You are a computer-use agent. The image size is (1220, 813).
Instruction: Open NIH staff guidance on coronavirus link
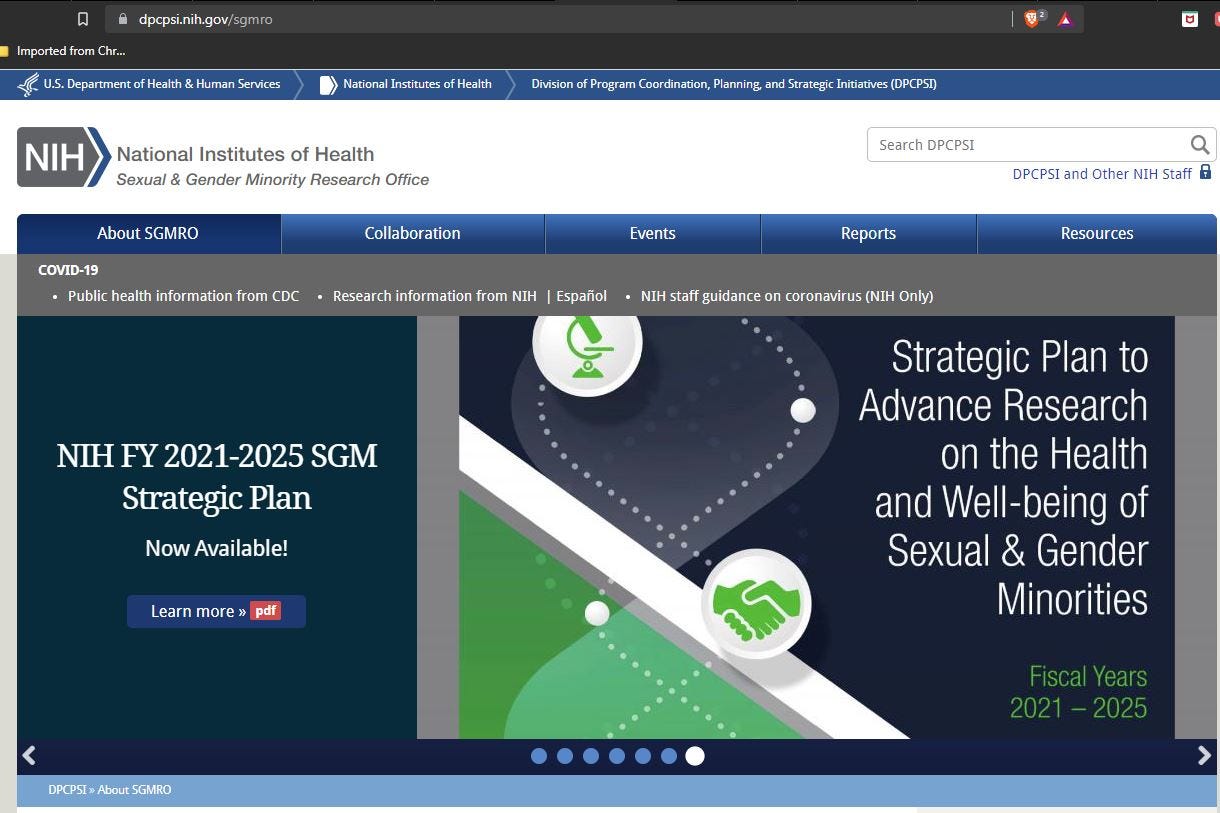[787, 296]
